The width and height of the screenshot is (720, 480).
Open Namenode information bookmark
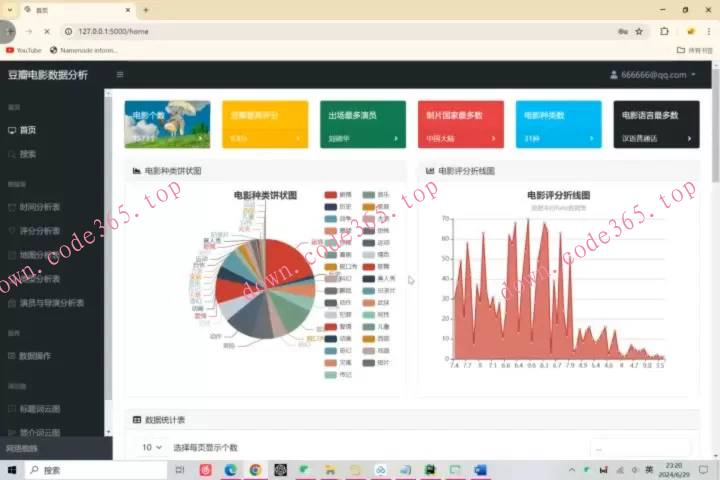[x=84, y=50]
